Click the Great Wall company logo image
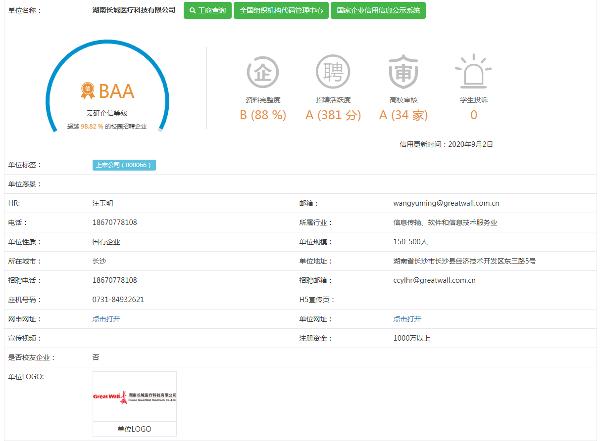The height and width of the screenshot is (441, 600). click(134, 397)
